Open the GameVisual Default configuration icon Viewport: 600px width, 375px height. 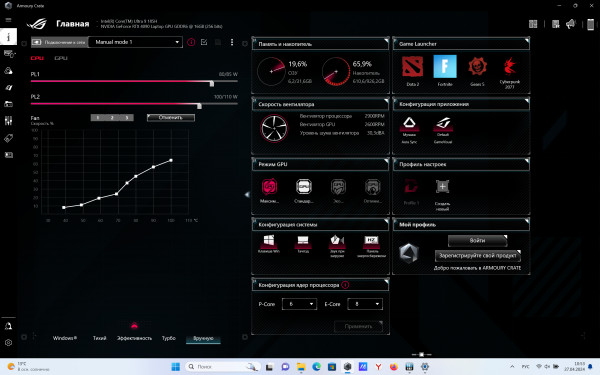point(443,123)
